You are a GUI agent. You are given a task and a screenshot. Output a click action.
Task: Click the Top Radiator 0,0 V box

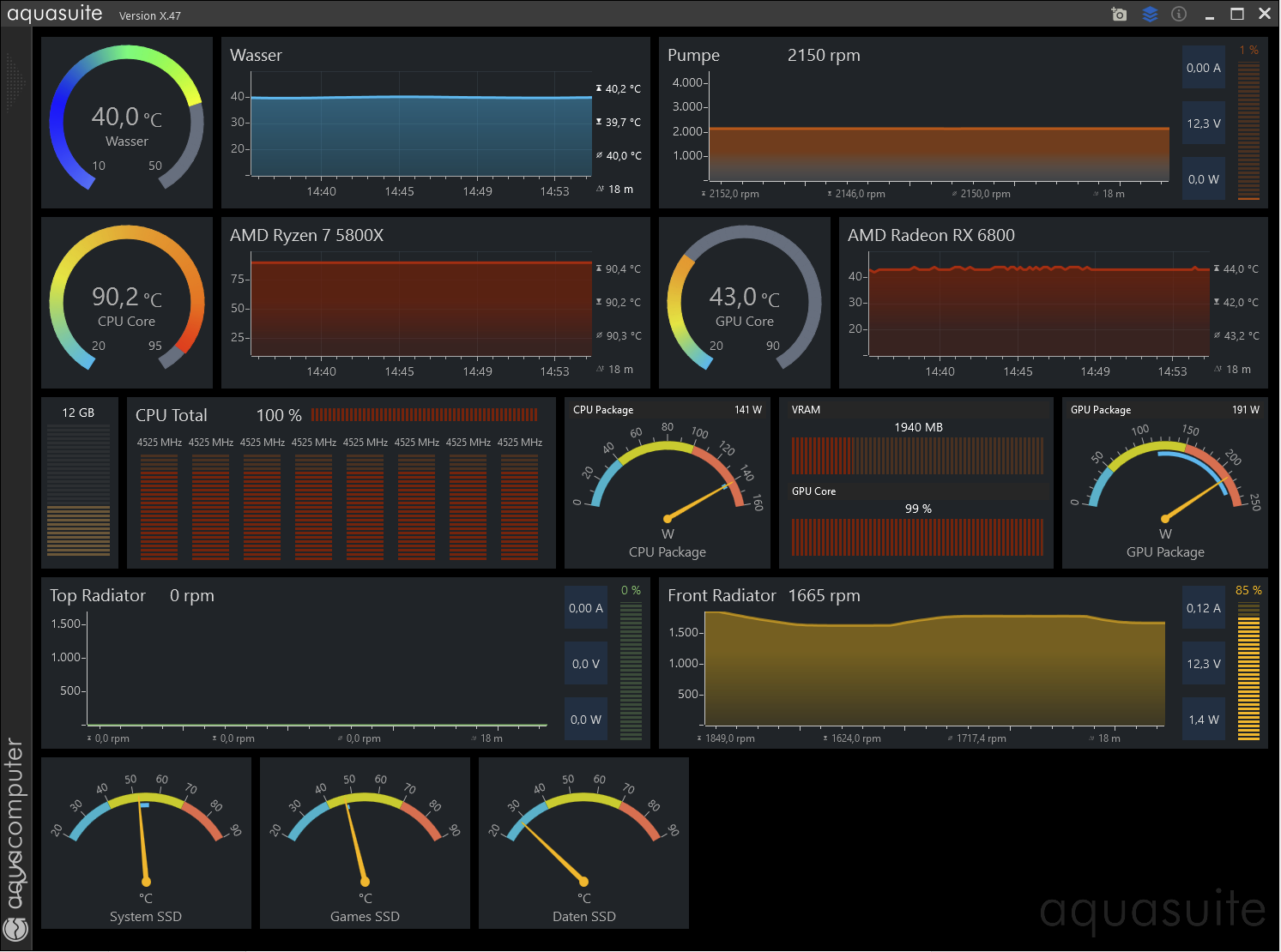[585, 664]
